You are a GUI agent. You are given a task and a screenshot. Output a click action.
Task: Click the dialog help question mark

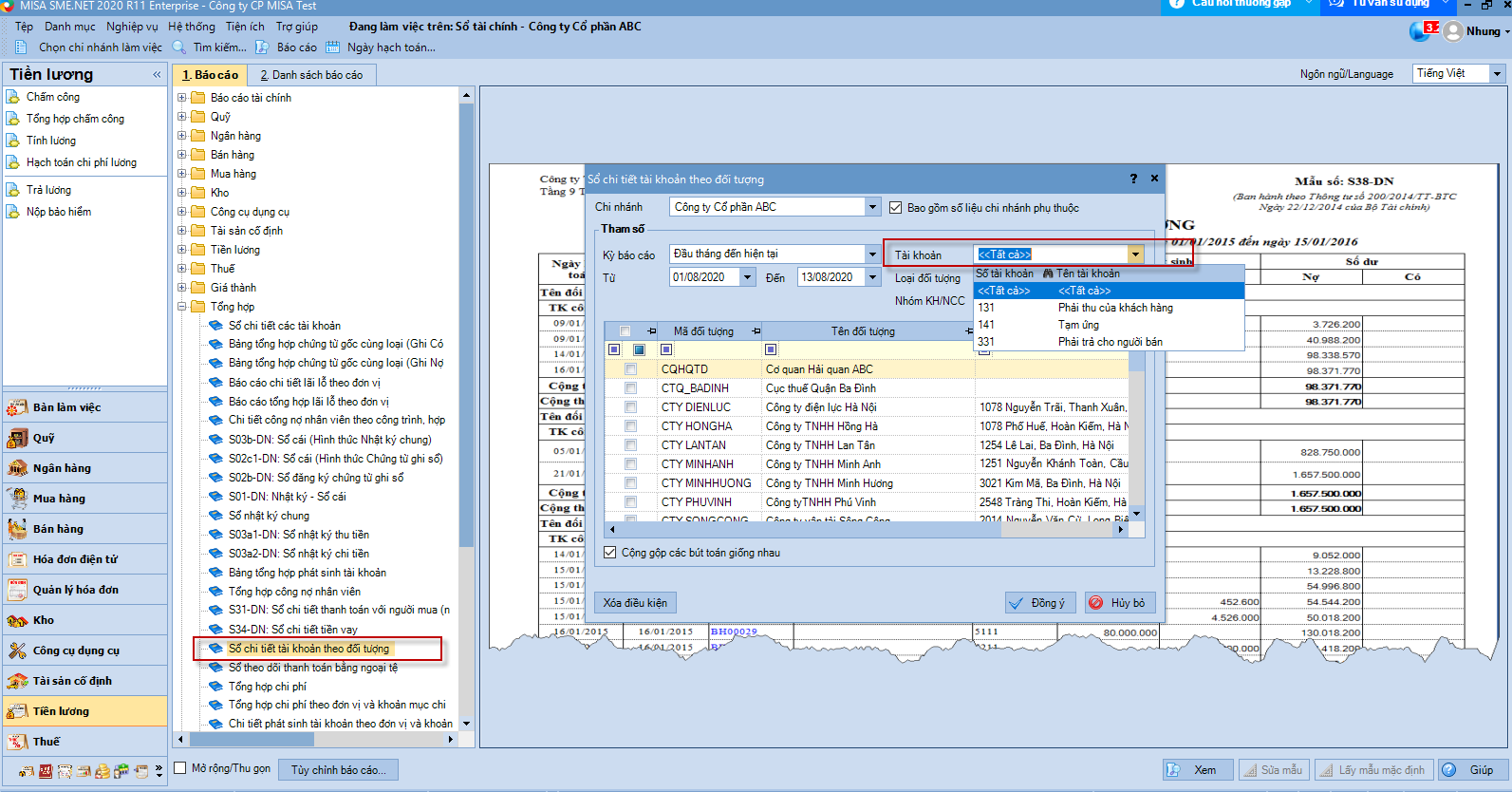[x=1133, y=179]
